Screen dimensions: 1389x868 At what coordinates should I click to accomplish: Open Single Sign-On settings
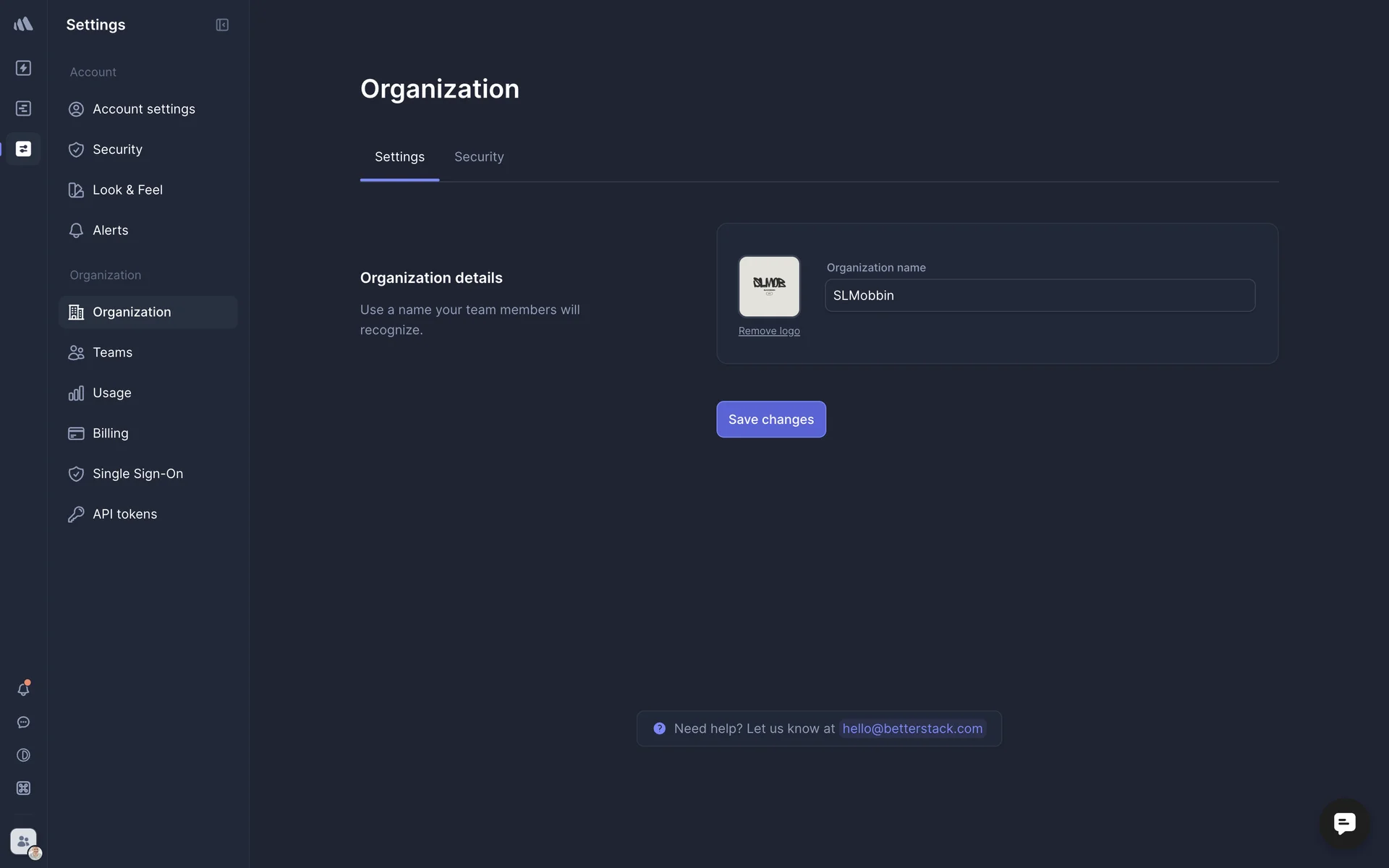pos(137,474)
